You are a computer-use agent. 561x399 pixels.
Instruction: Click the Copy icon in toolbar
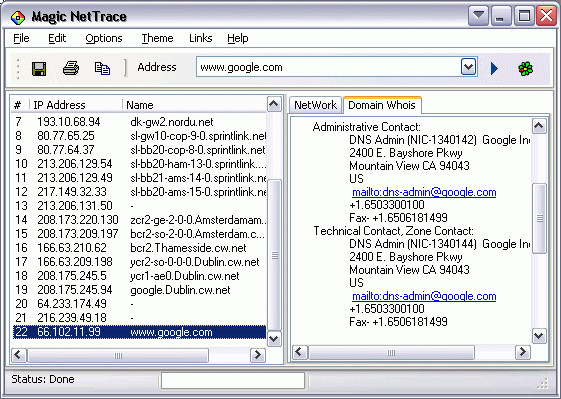coord(102,68)
